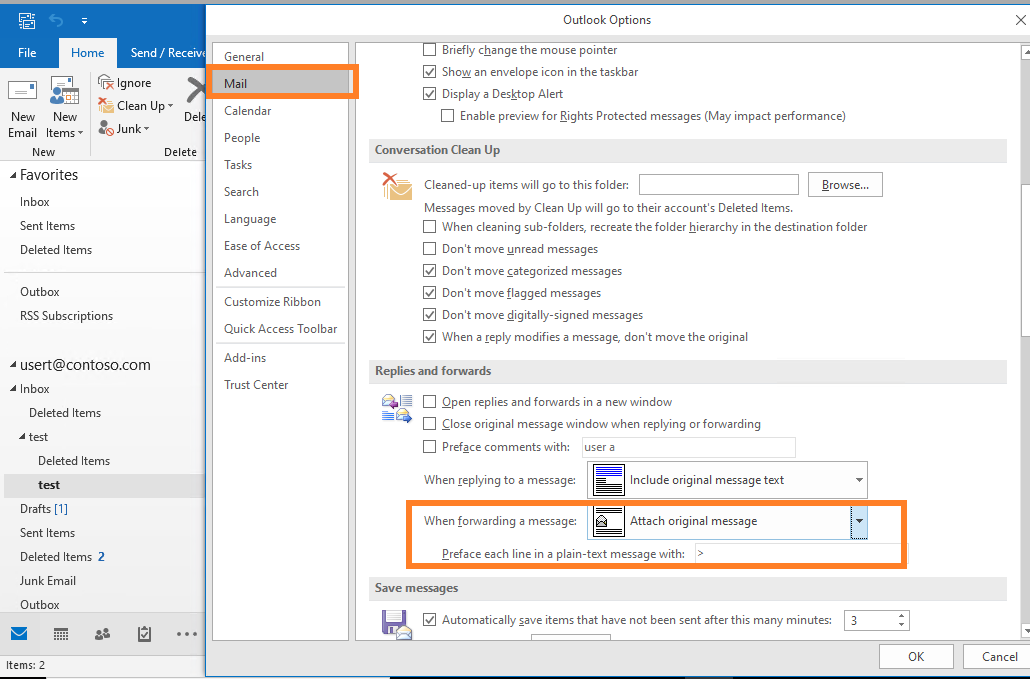Image resolution: width=1030 pixels, height=679 pixels.
Task: Click the Undo icon in title bar
Action: [56, 21]
